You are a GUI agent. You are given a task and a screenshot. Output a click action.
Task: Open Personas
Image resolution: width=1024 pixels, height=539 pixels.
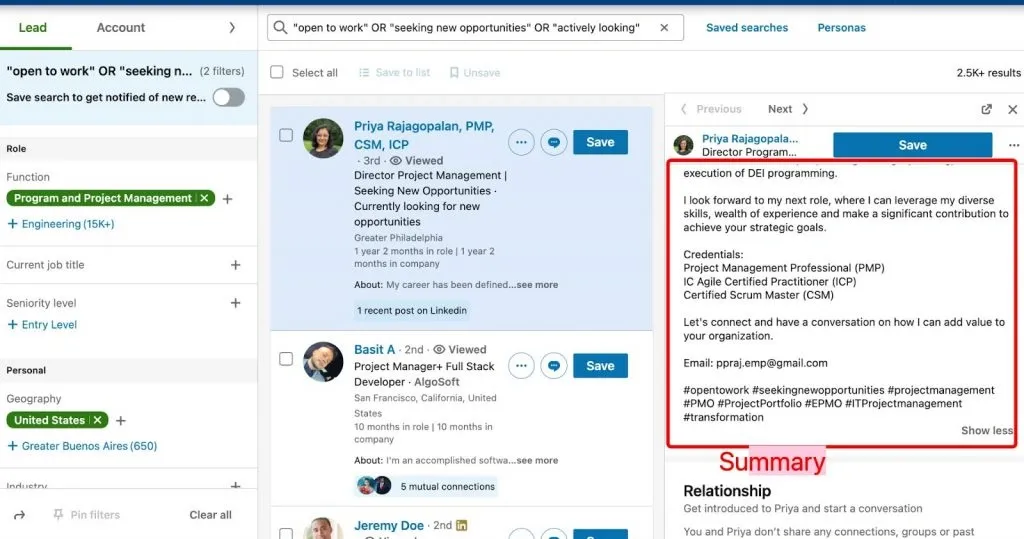click(841, 27)
